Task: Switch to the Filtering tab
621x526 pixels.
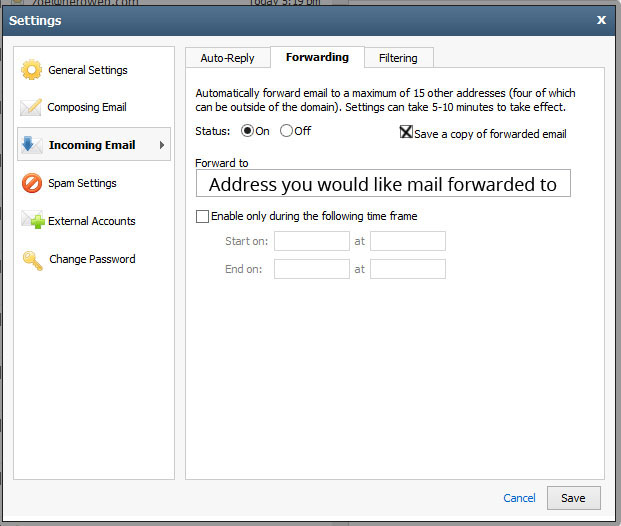Action: pyautogui.click(x=398, y=58)
